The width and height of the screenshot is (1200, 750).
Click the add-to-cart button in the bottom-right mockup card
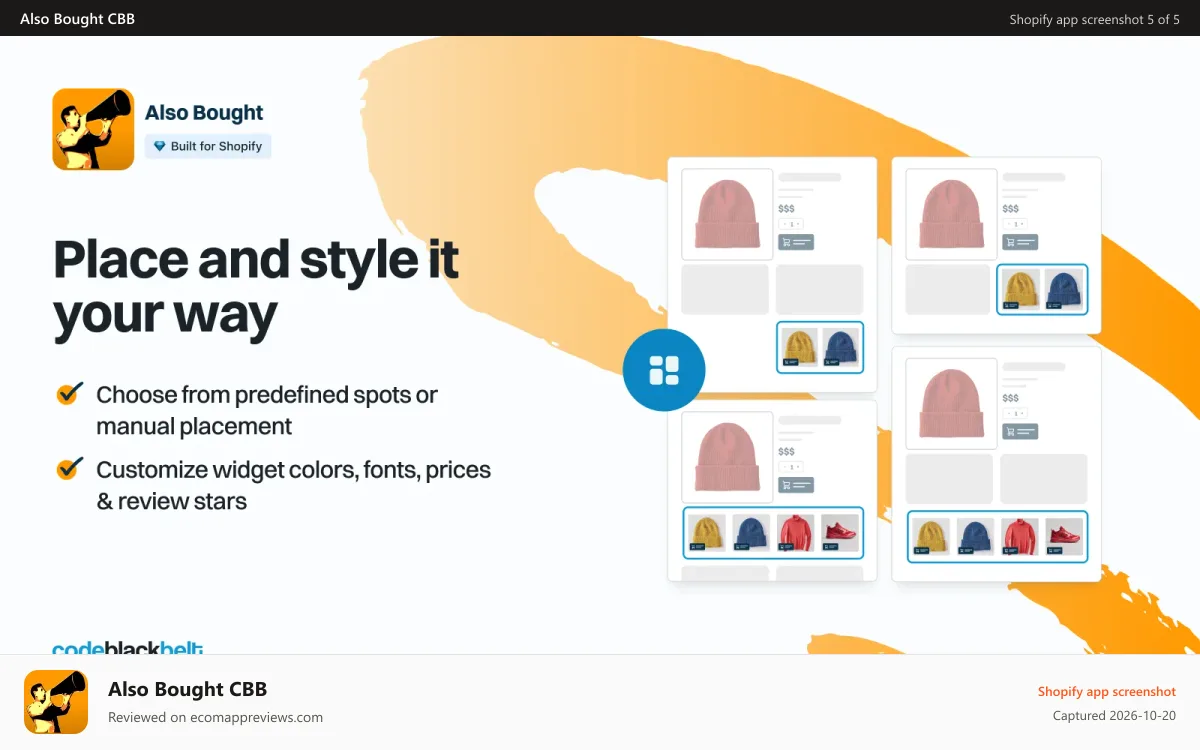click(1020, 432)
